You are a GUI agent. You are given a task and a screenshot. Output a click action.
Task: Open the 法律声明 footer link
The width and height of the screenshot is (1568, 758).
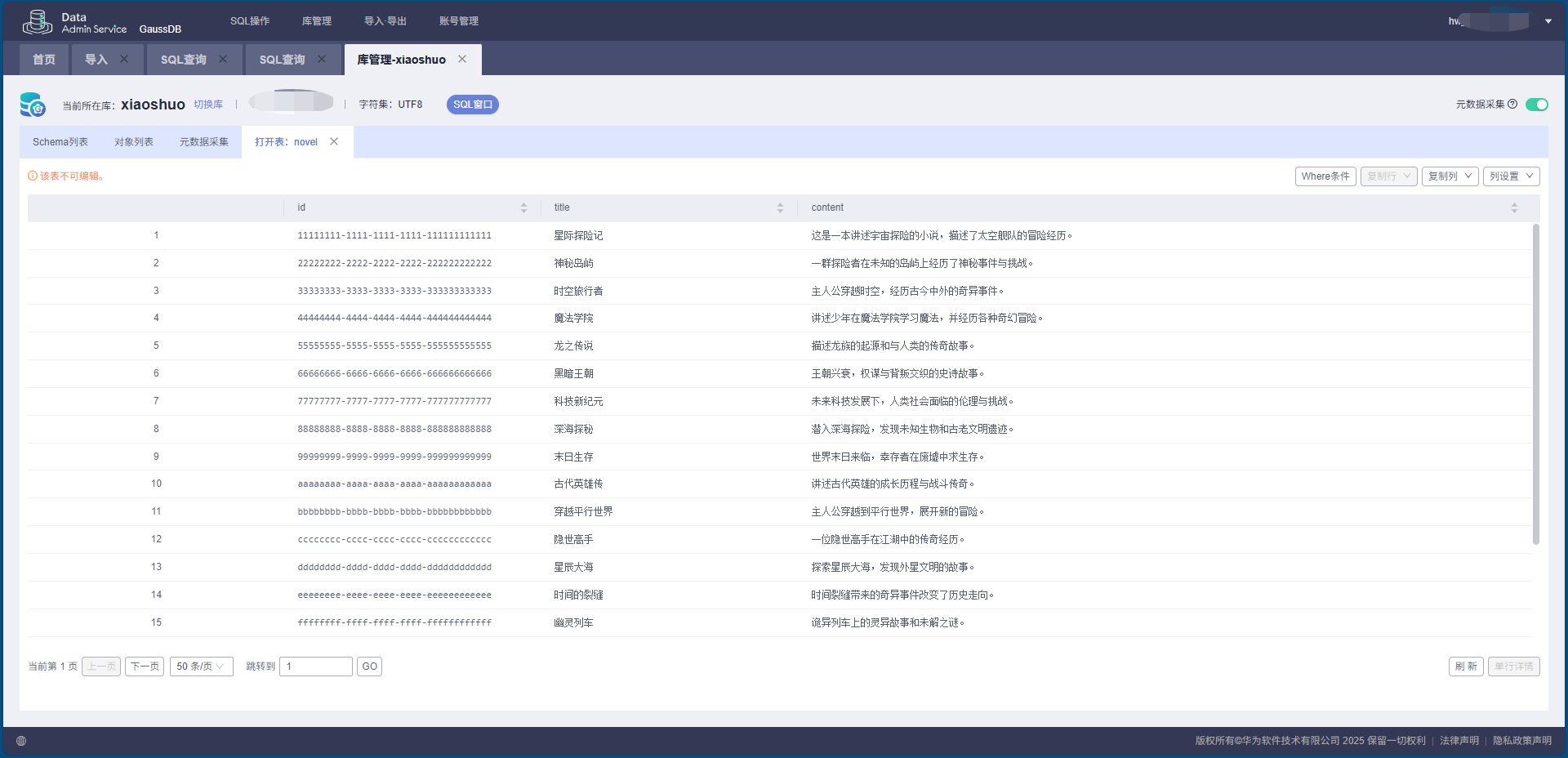[1459, 741]
